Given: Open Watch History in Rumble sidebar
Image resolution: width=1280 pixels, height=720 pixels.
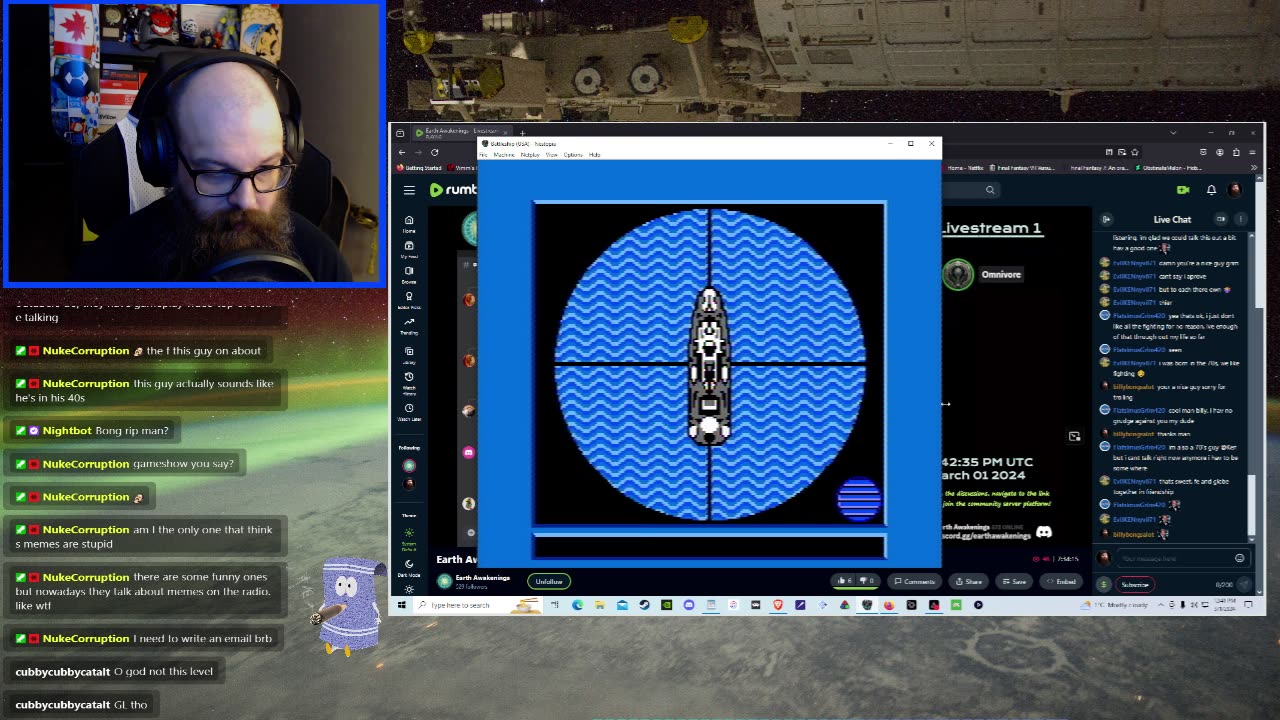Looking at the screenshot, I should (409, 382).
